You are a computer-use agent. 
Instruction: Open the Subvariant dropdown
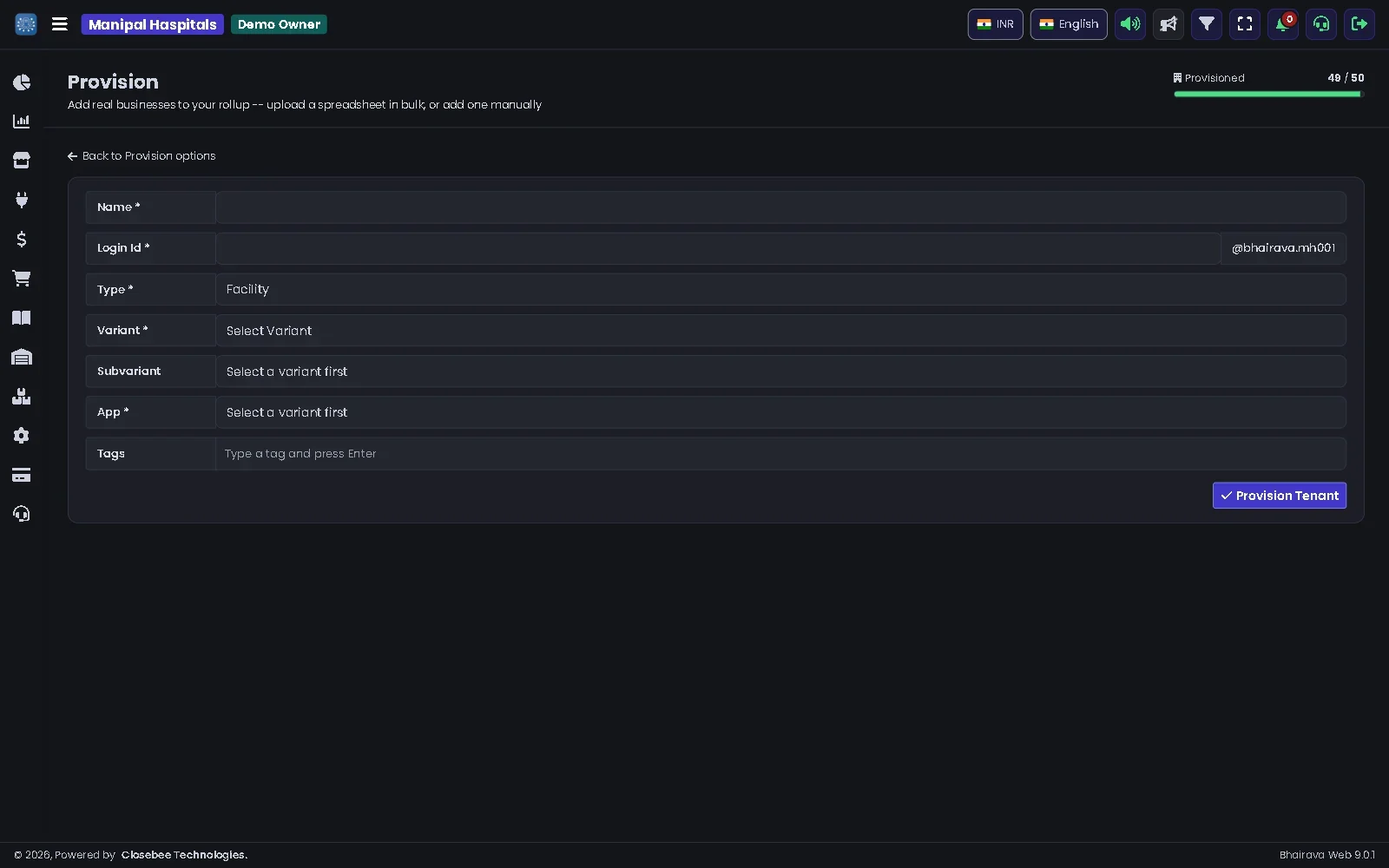(x=781, y=372)
